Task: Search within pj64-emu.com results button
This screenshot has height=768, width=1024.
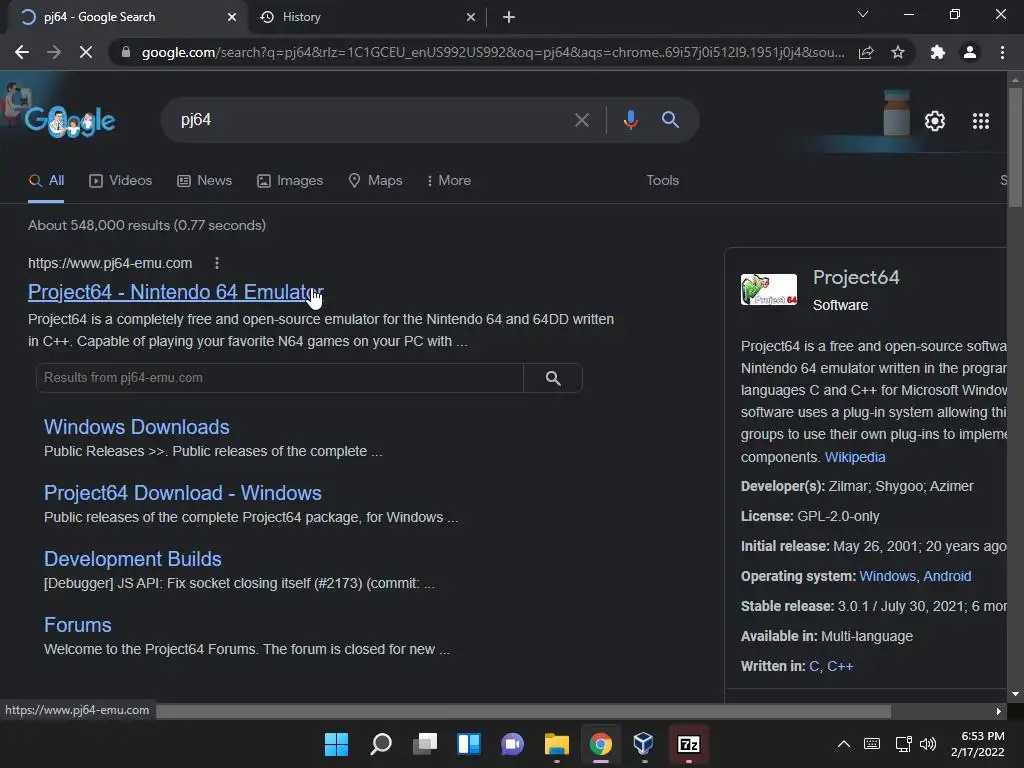Action: [x=553, y=378]
